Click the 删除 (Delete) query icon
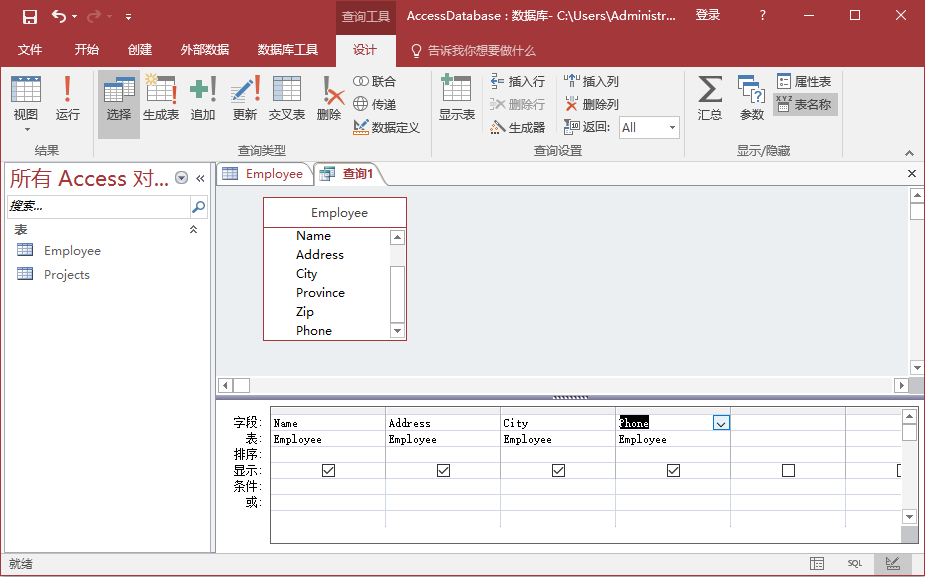Image resolution: width=925 pixels, height=577 pixels. pyautogui.click(x=329, y=99)
